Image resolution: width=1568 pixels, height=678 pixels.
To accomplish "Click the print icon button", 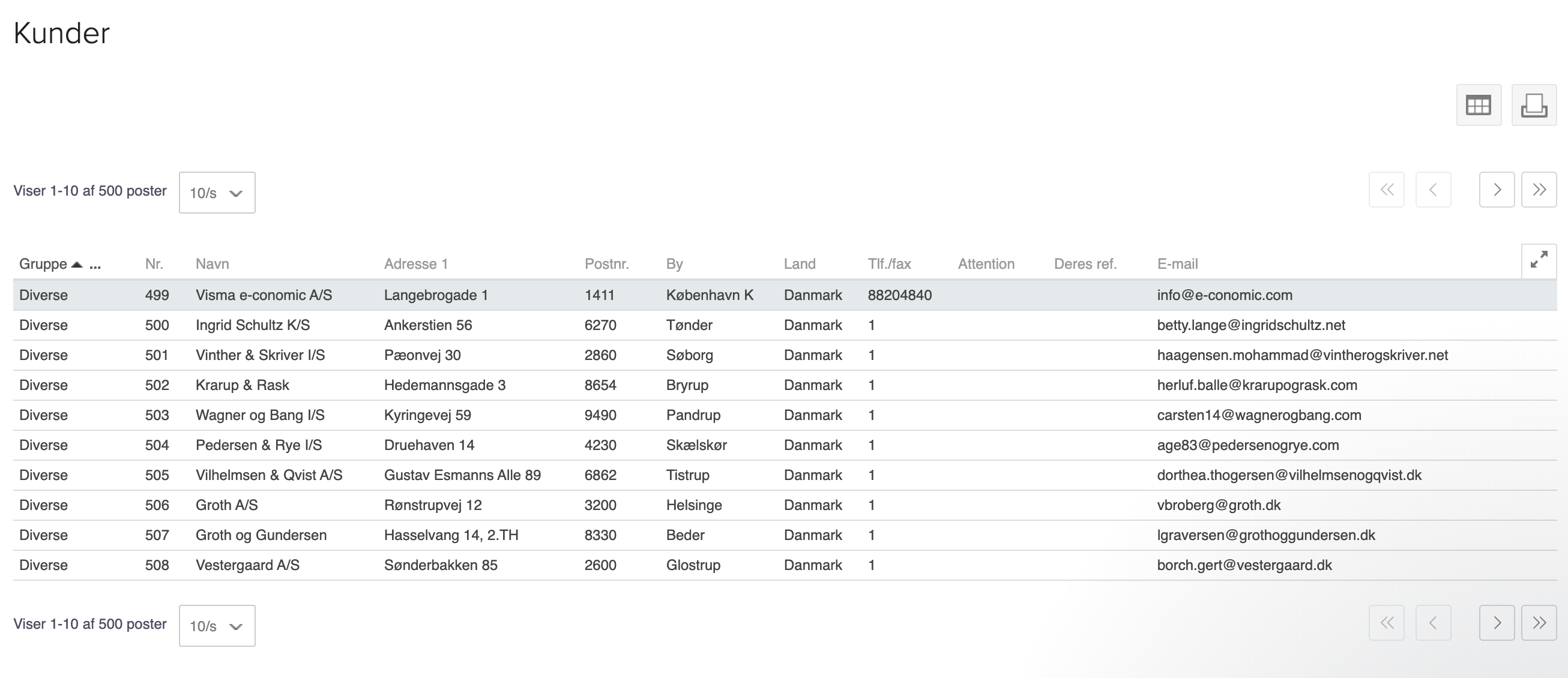I will click(x=1533, y=105).
